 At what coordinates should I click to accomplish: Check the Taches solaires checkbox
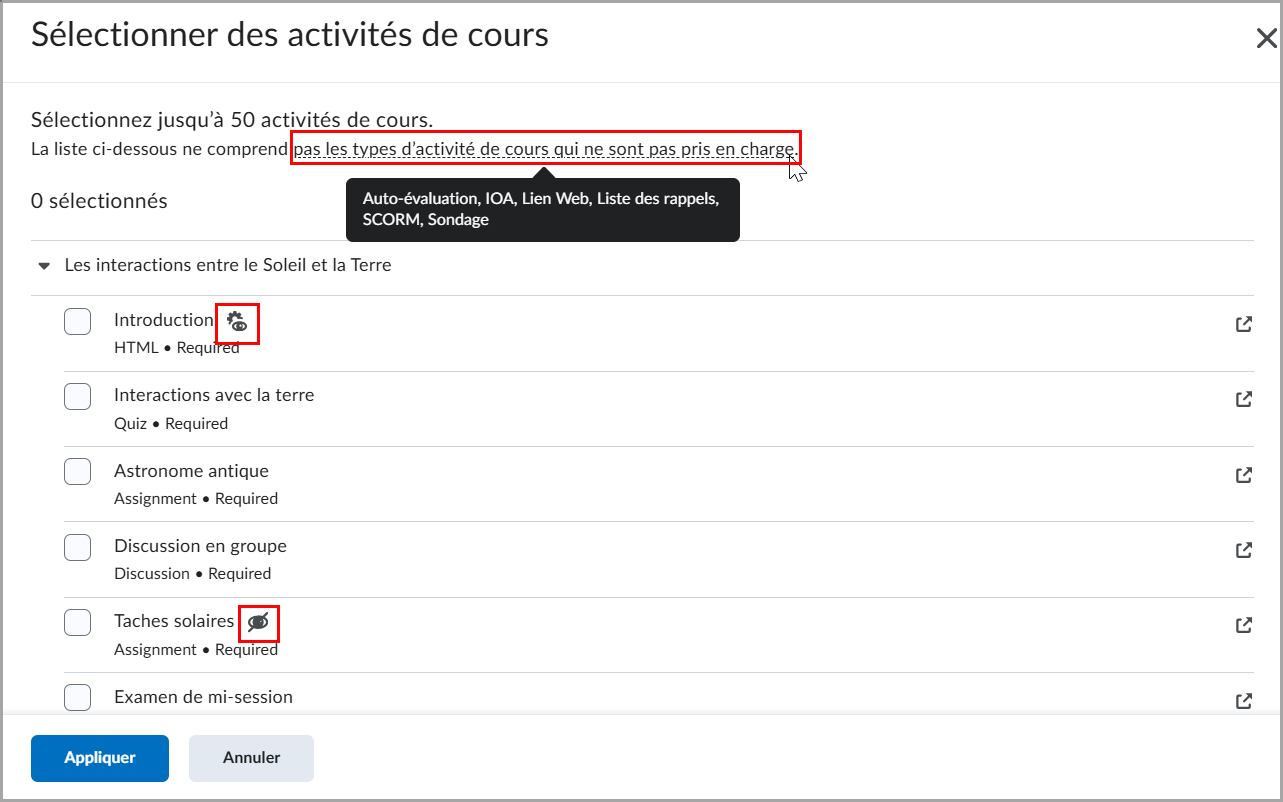tap(77, 622)
